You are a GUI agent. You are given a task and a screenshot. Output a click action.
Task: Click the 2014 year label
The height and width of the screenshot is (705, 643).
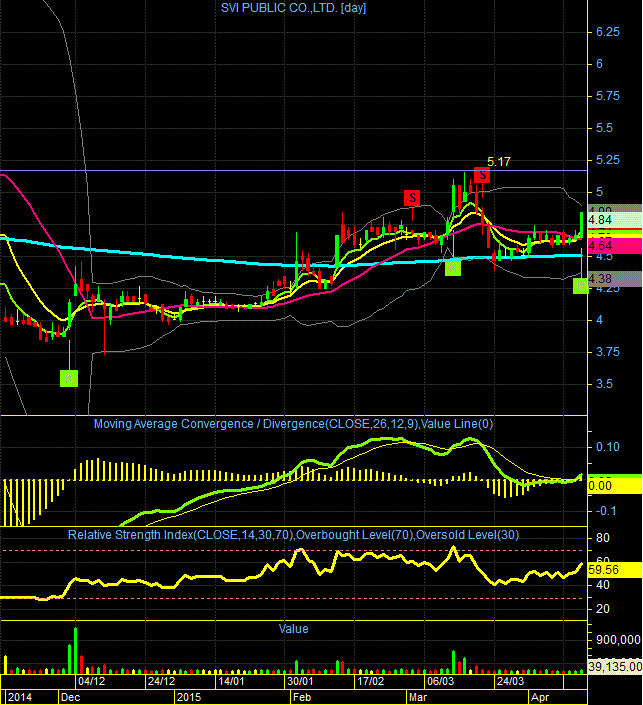[x=20, y=697]
